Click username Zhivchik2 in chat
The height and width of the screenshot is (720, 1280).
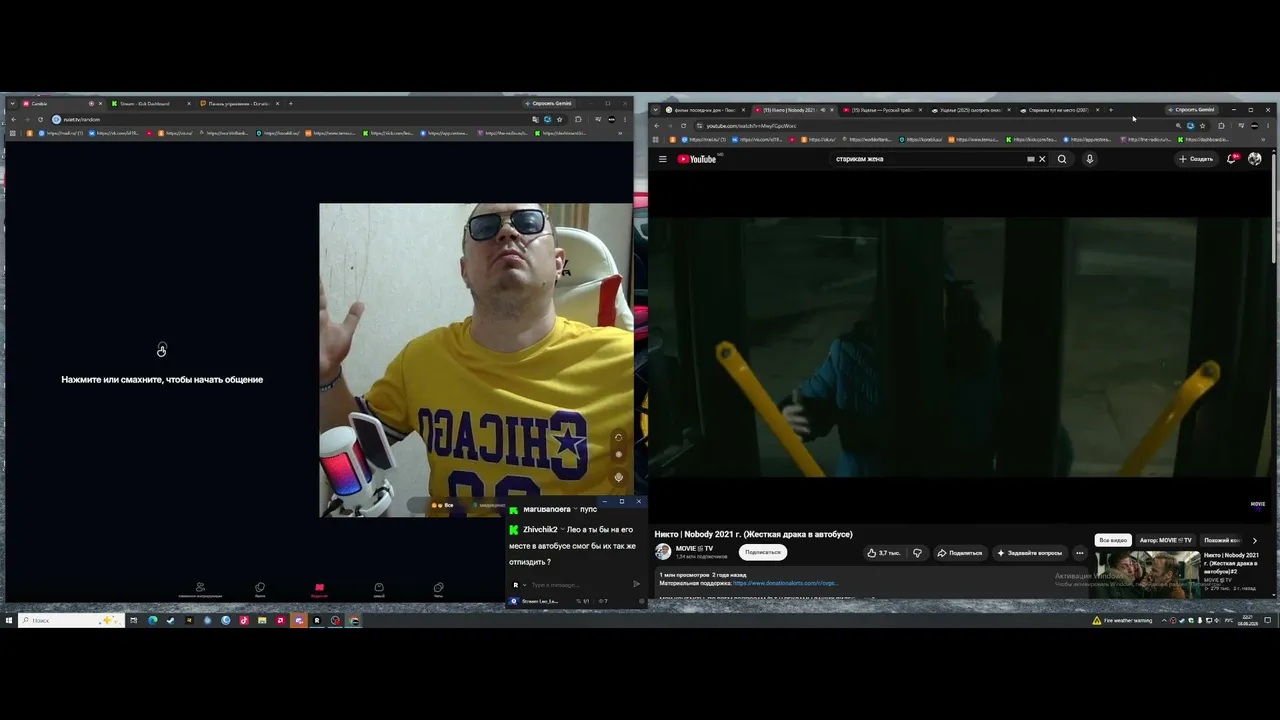tap(540, 530)
